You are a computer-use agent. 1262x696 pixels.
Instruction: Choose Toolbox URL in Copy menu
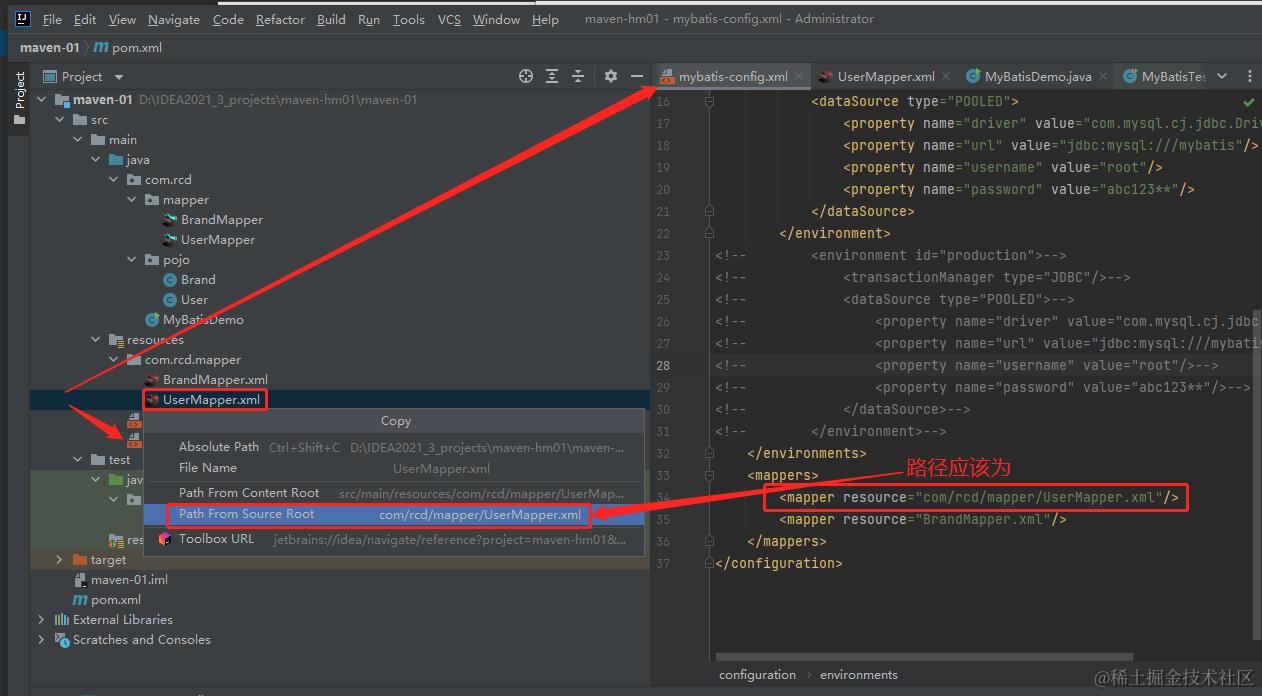point(394,539)
